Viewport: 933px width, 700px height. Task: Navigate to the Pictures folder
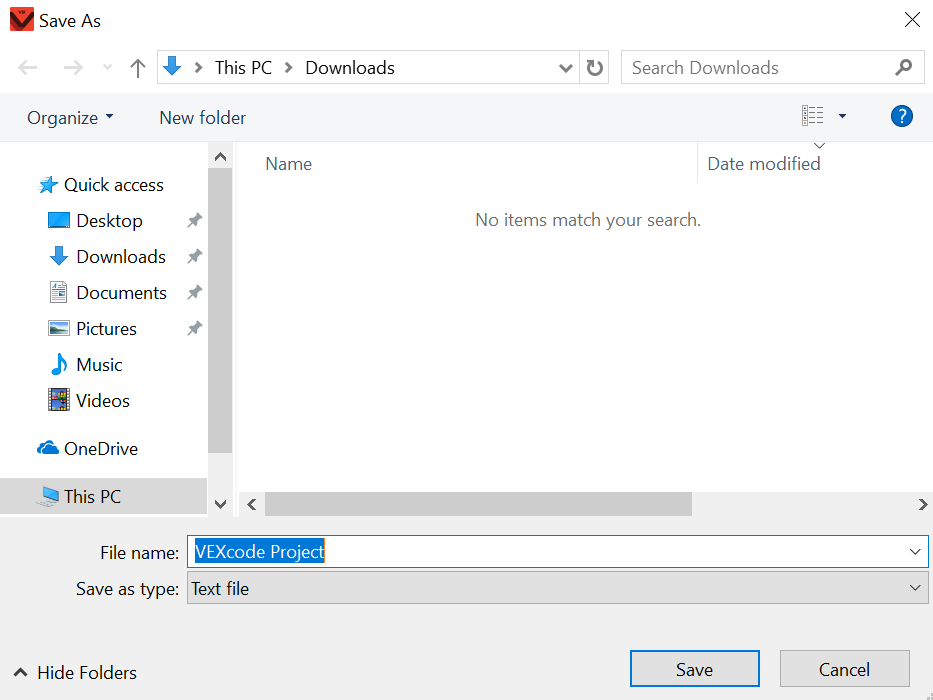[106, 328]
